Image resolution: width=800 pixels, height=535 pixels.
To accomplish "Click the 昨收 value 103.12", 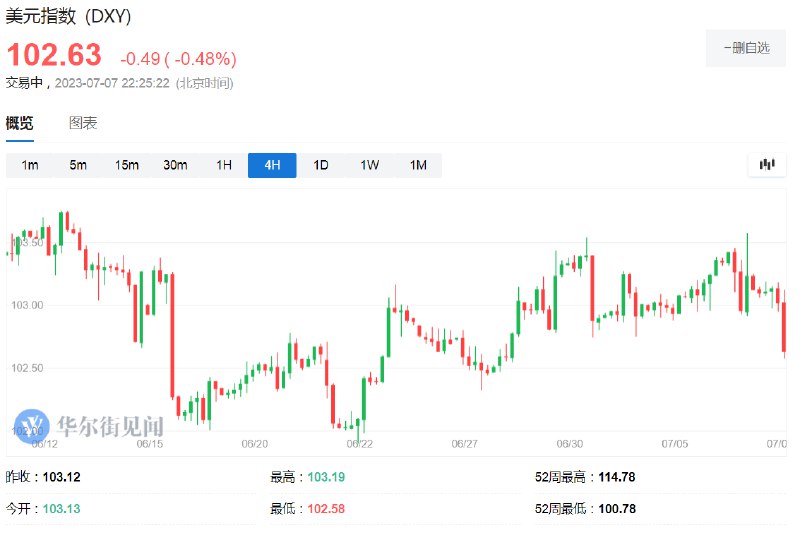I will 61,477.
